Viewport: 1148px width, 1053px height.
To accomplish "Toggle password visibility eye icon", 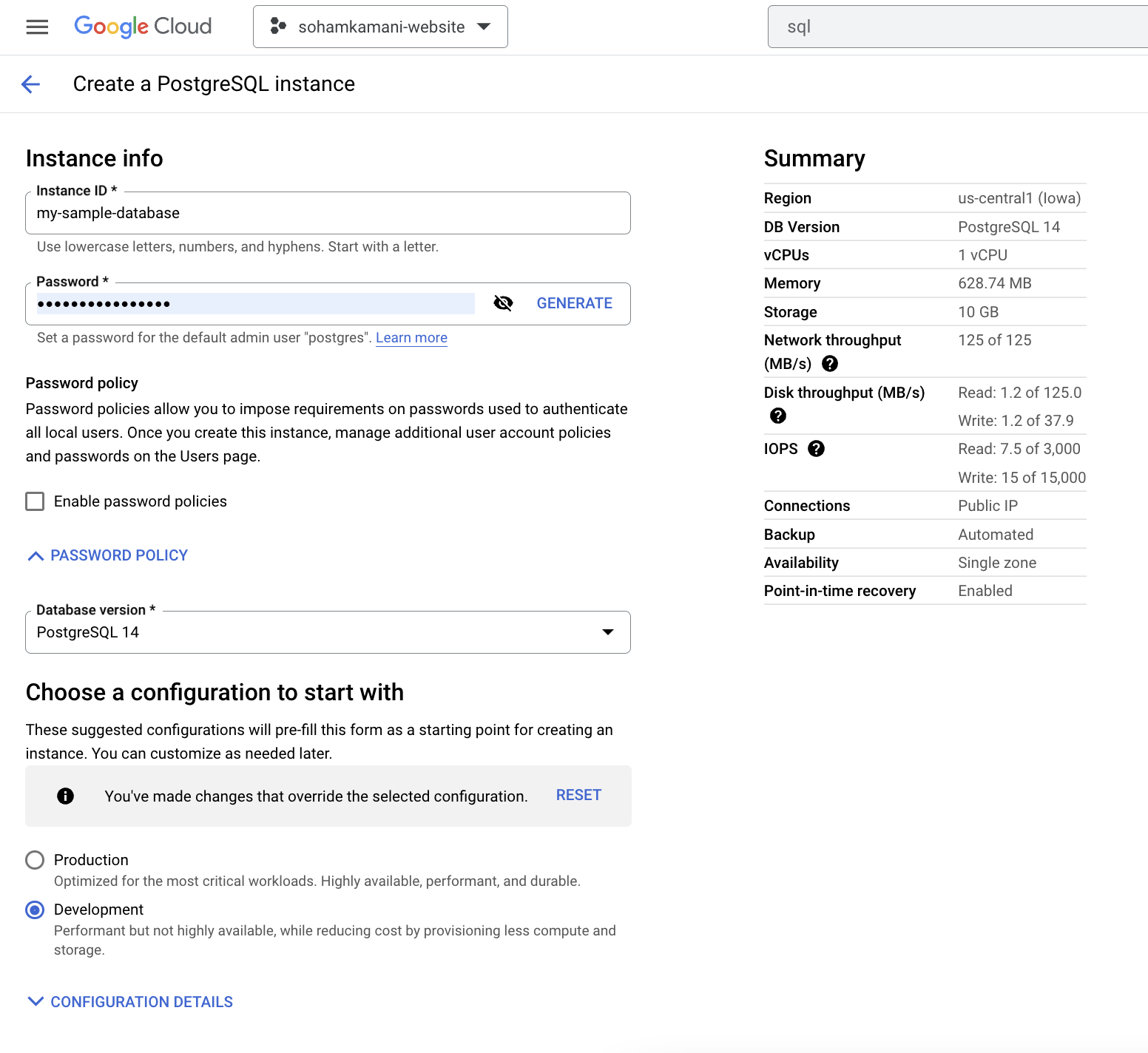I will [x=503, y=303].
